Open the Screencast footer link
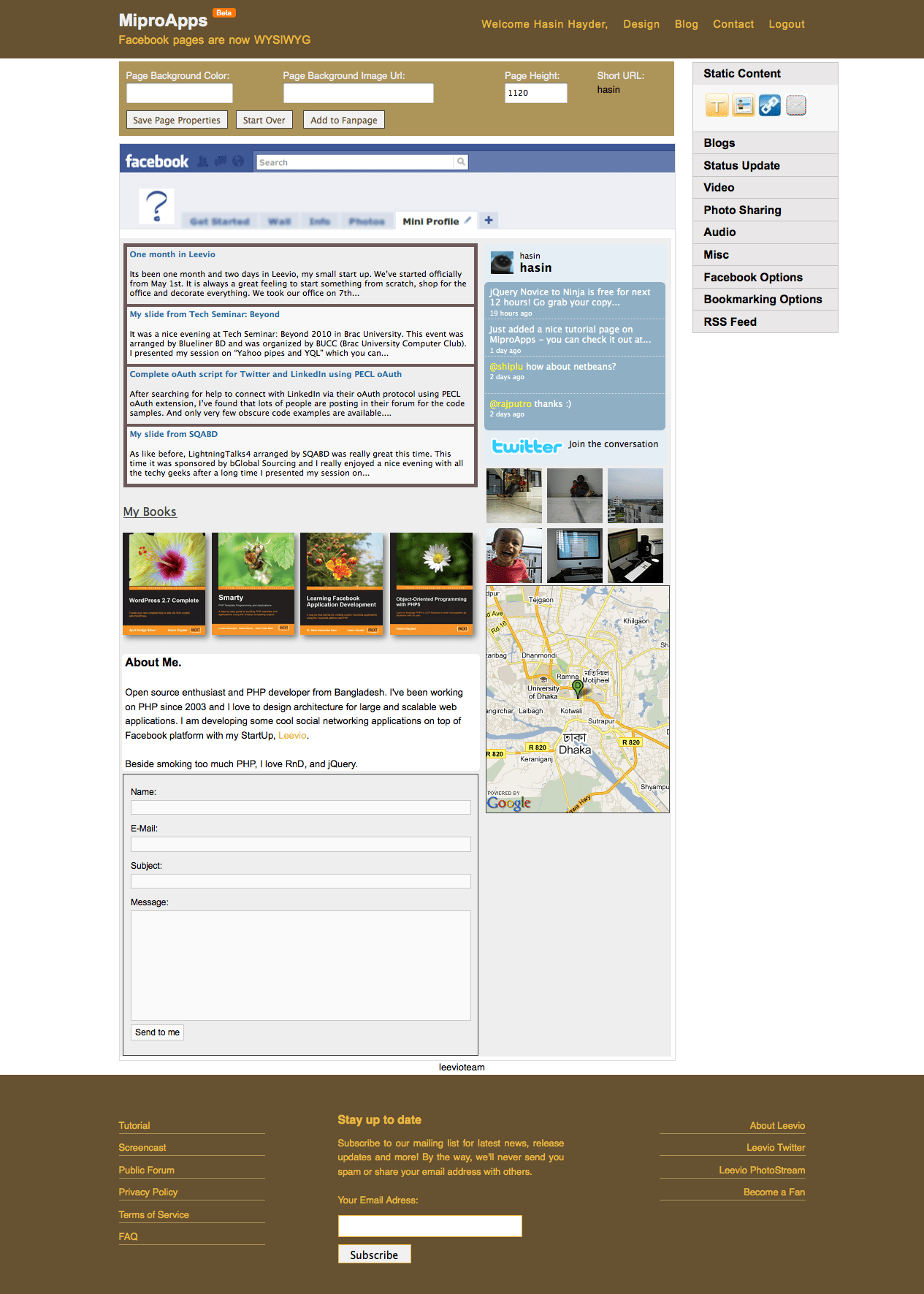This screenshot has width=924, height=1294. click(142, 1148)
